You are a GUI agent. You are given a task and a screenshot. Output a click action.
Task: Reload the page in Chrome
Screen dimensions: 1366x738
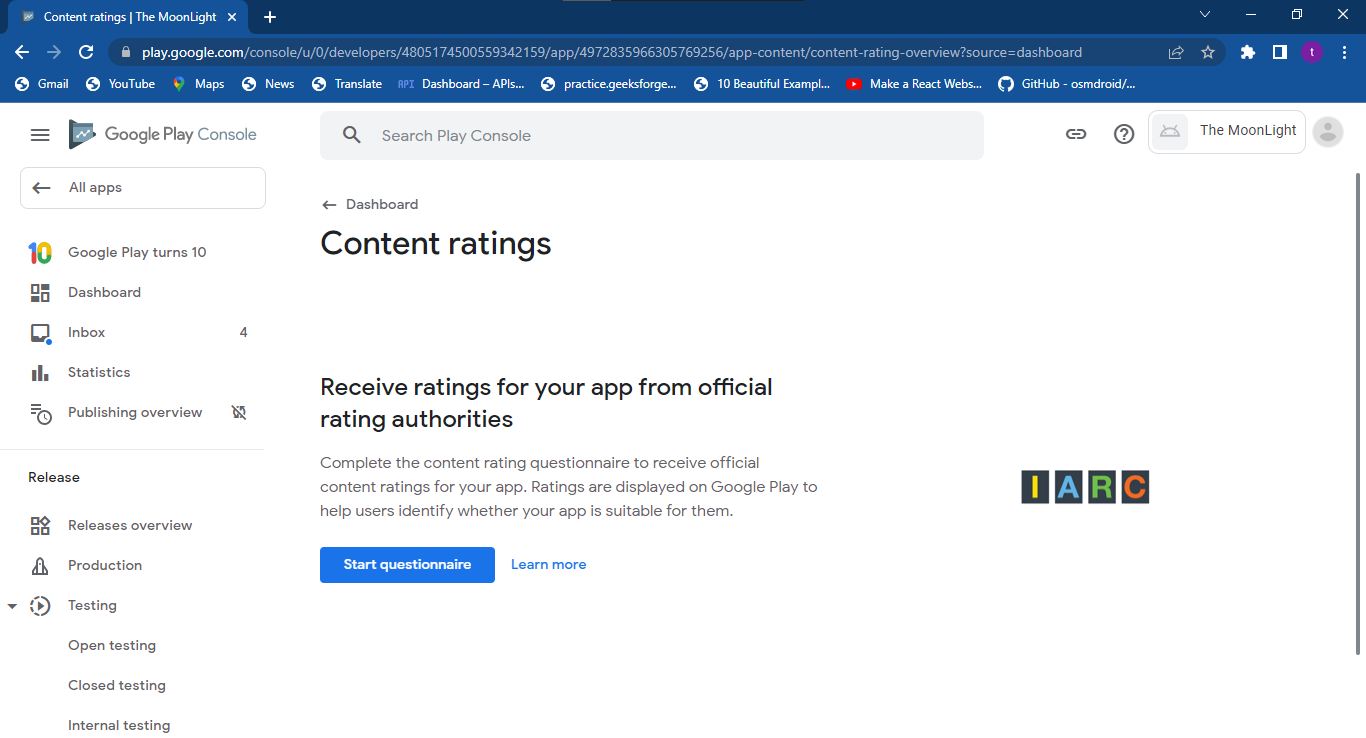(86, 52)
